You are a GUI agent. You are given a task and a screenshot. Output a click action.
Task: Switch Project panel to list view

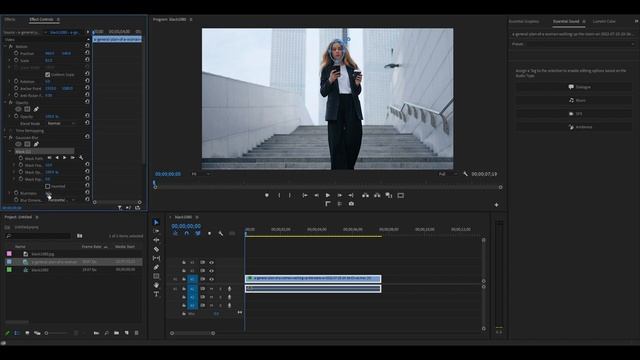pyautogui.click(x=17, y=333)
